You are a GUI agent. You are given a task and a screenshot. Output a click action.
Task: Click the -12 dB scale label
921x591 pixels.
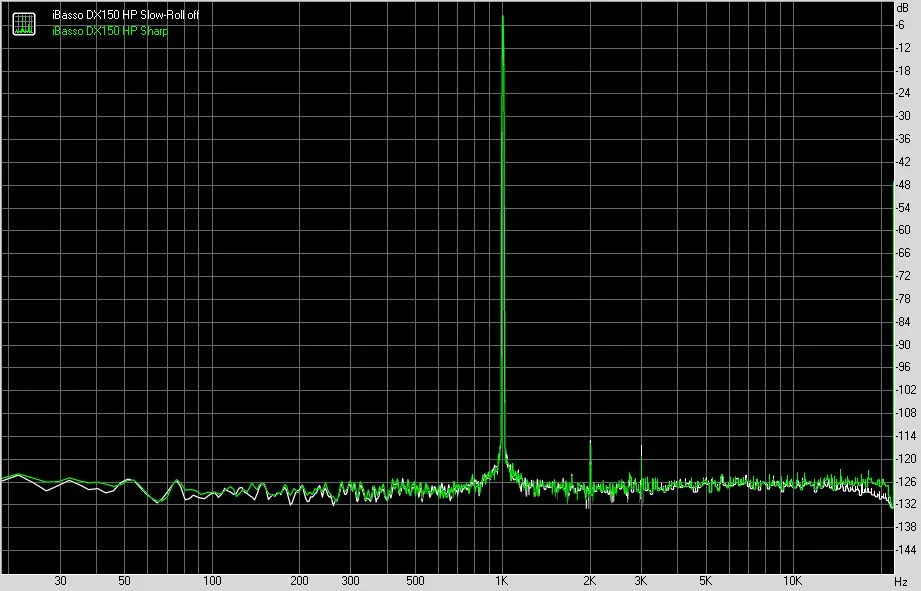903,48
